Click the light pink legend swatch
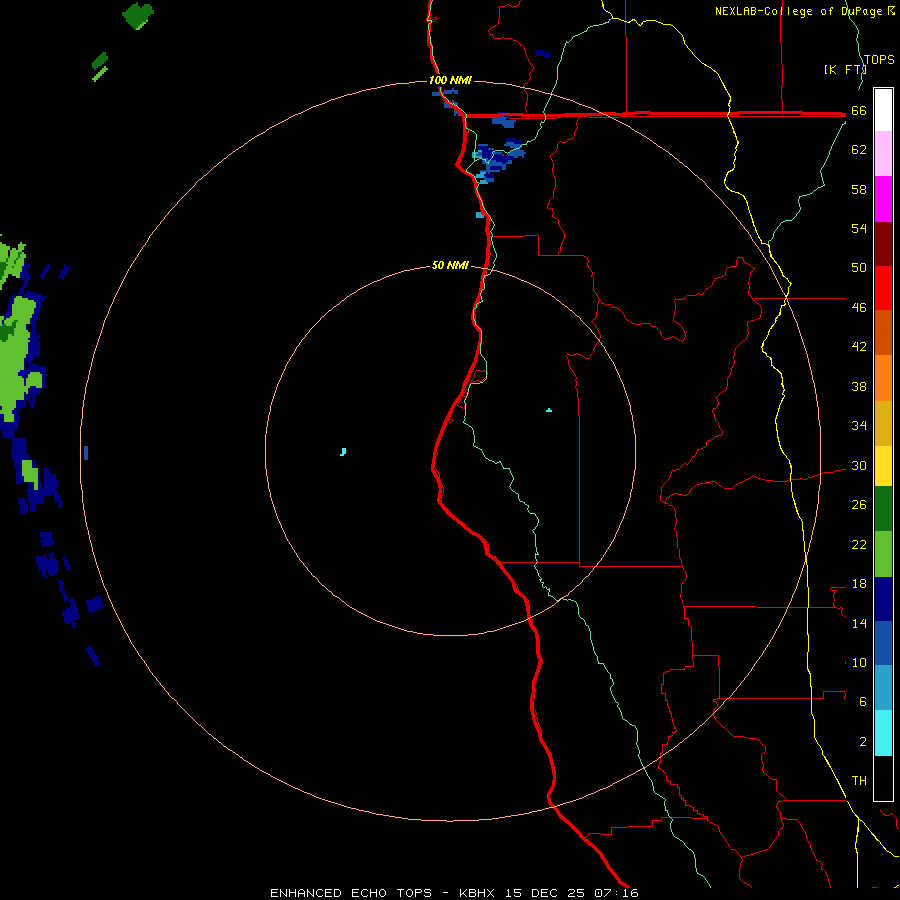Viewport: 900px width, 900px height. coord(883,153)
